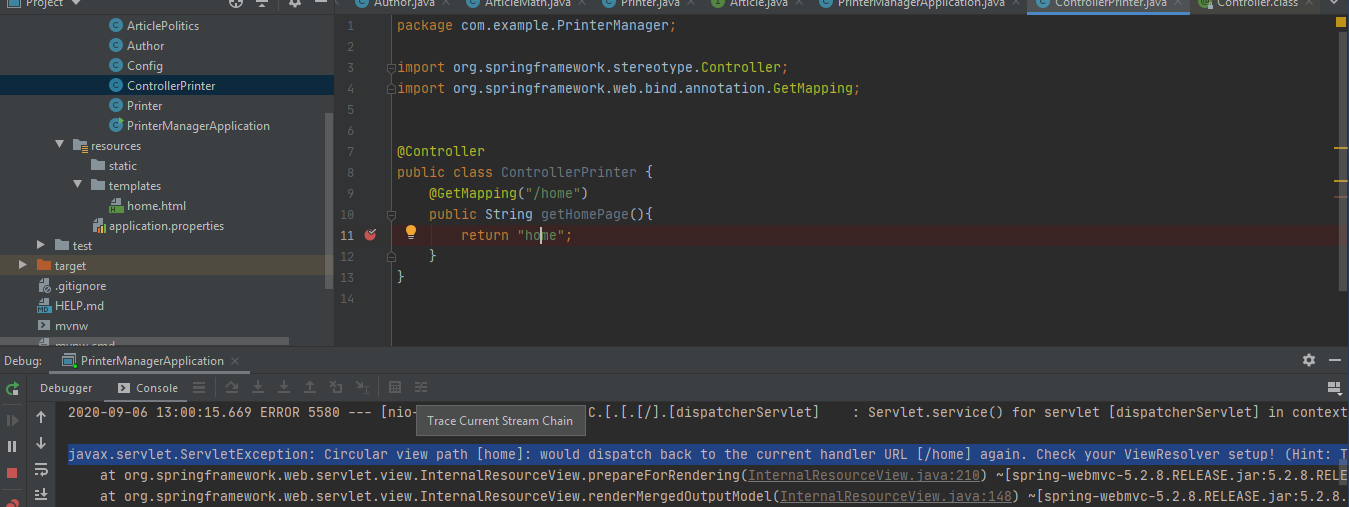The width and height of the screenshot is (1349, 507).
Task: Click the intention lightbulb on line 11
Action: point(410,233)
